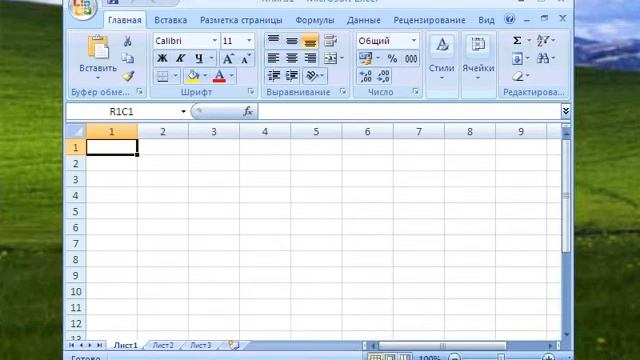Click the Copy icon
640x360 pixels.
point(128,58)
